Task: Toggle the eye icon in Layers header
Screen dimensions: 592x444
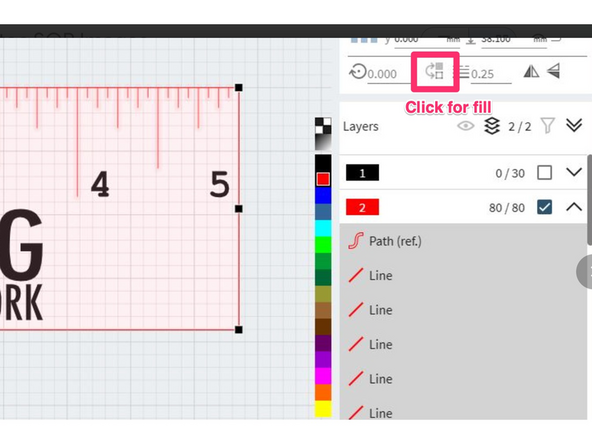Action: 466,126
